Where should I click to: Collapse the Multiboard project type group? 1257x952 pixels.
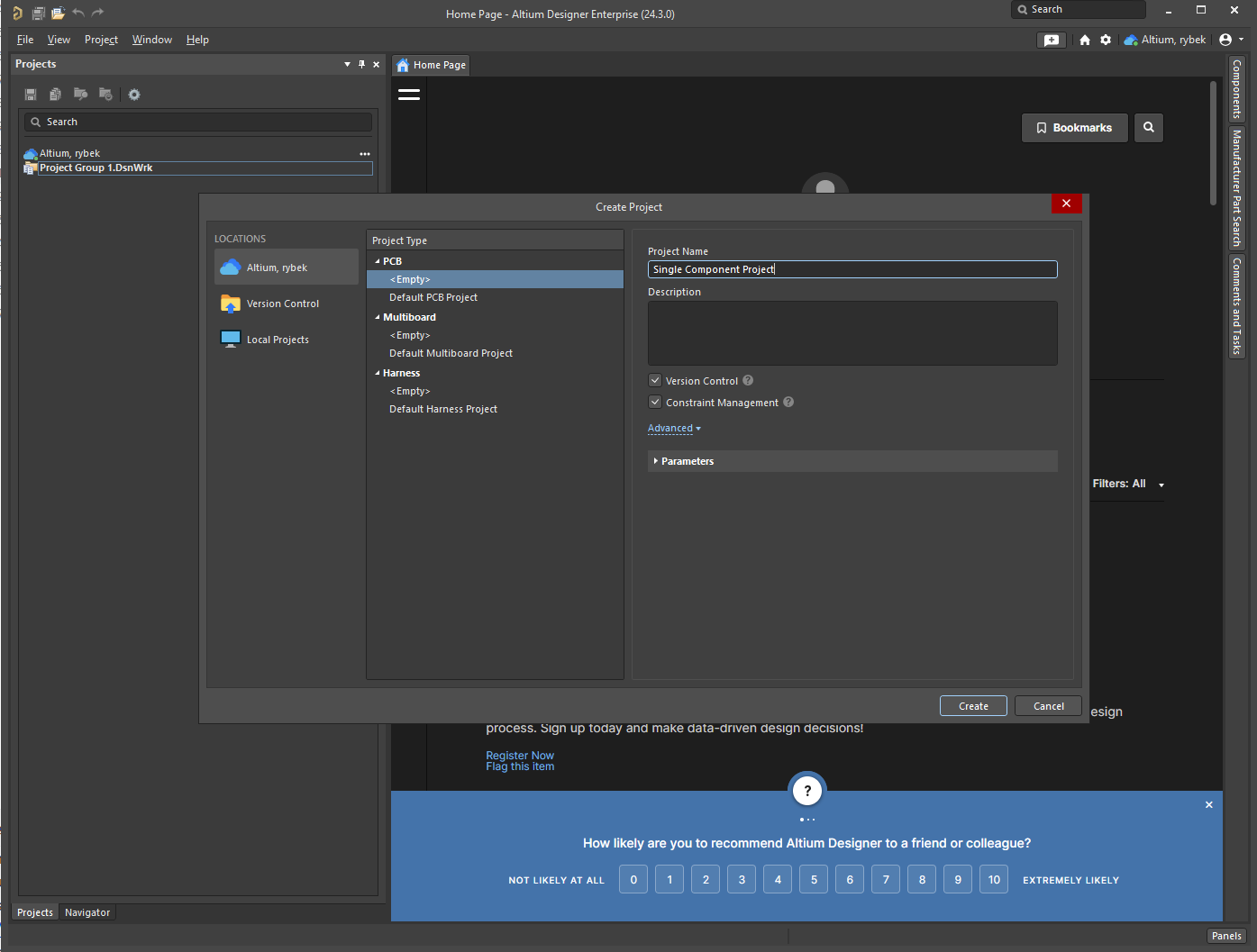[378, 317]
